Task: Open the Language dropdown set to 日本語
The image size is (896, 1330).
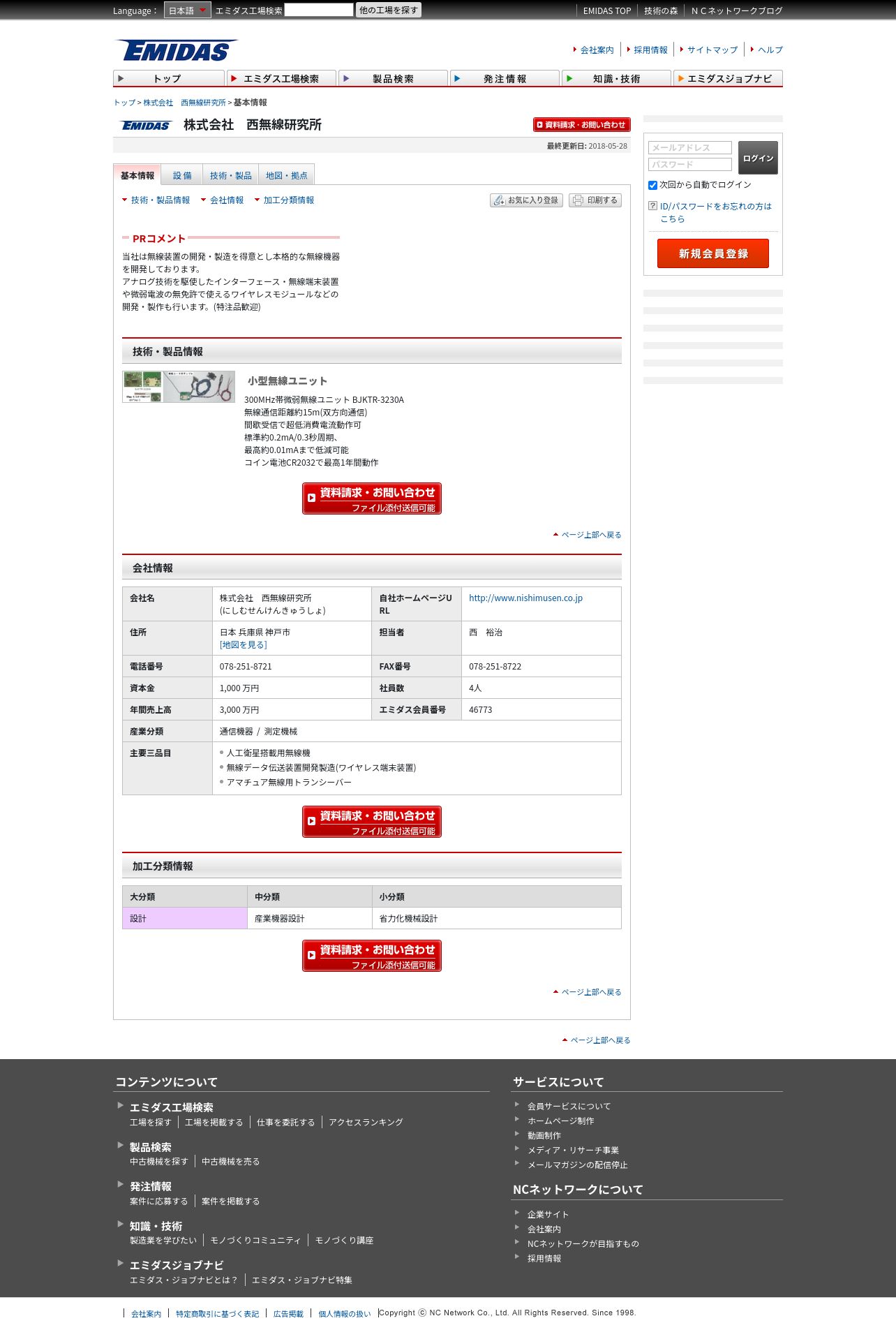Action: (187, 10)
